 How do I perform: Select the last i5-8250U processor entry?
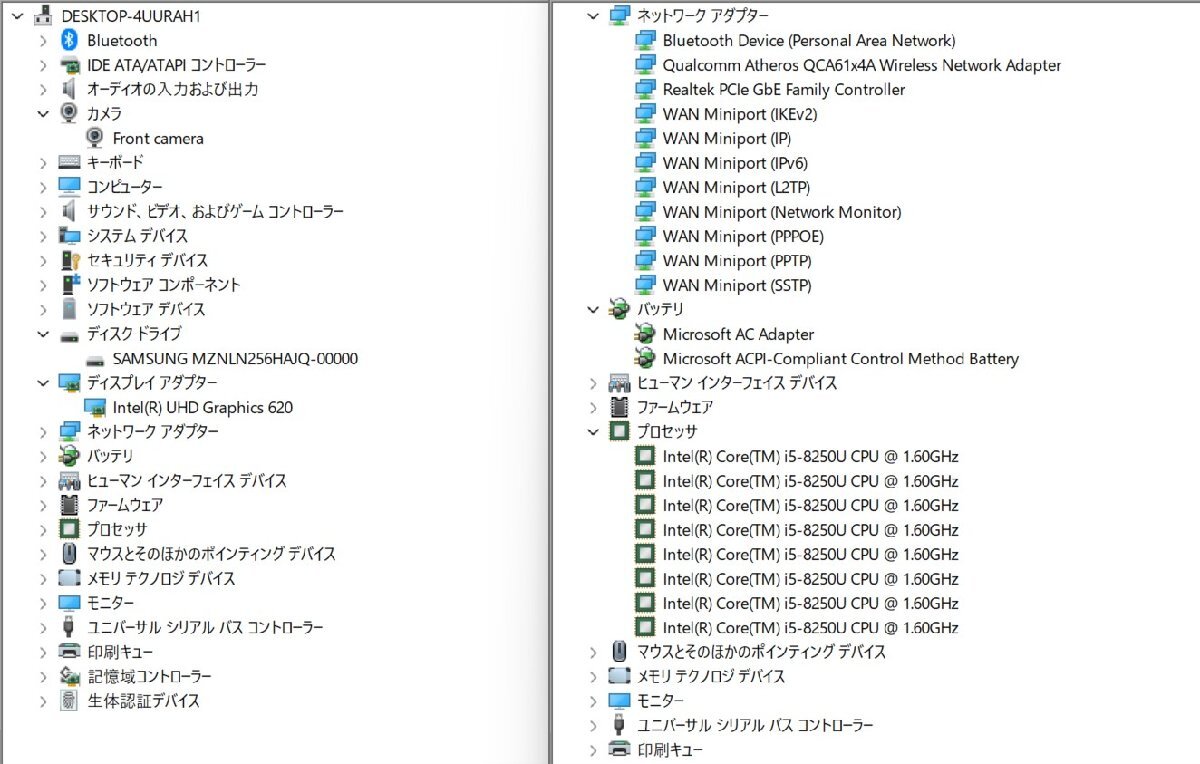[810, 628]
